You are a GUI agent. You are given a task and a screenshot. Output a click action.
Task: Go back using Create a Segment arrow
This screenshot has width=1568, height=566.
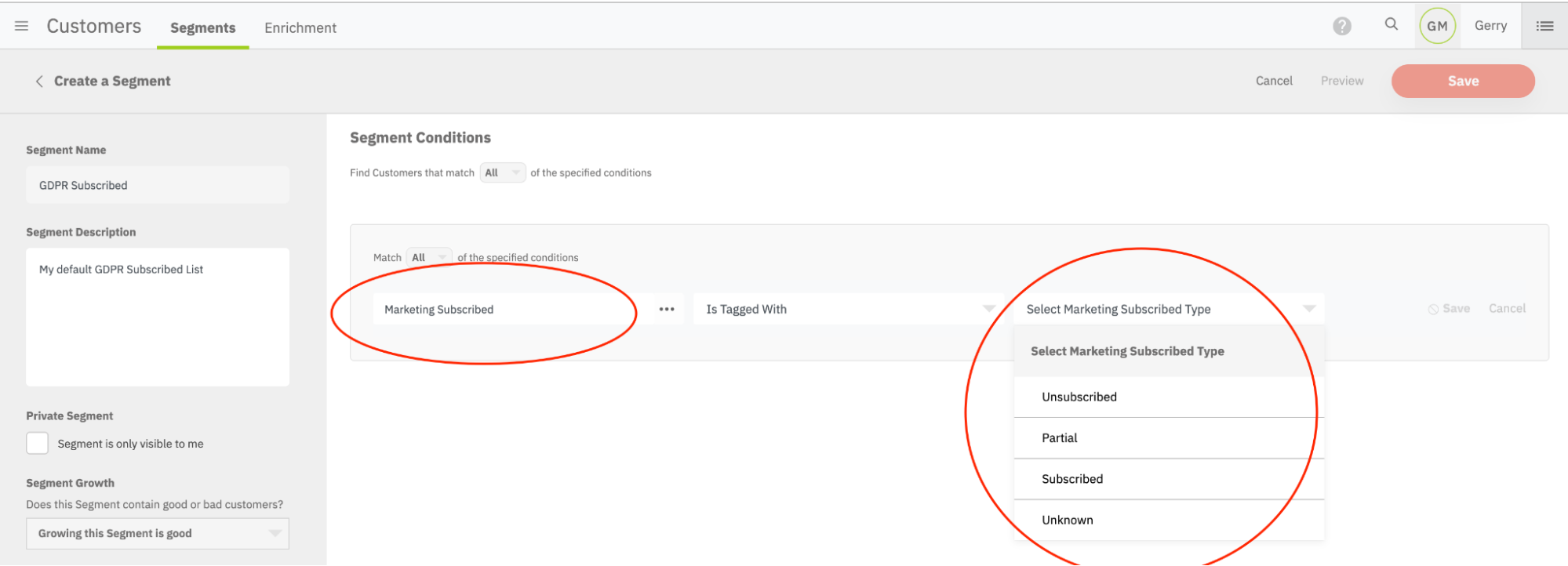(39, 81)
